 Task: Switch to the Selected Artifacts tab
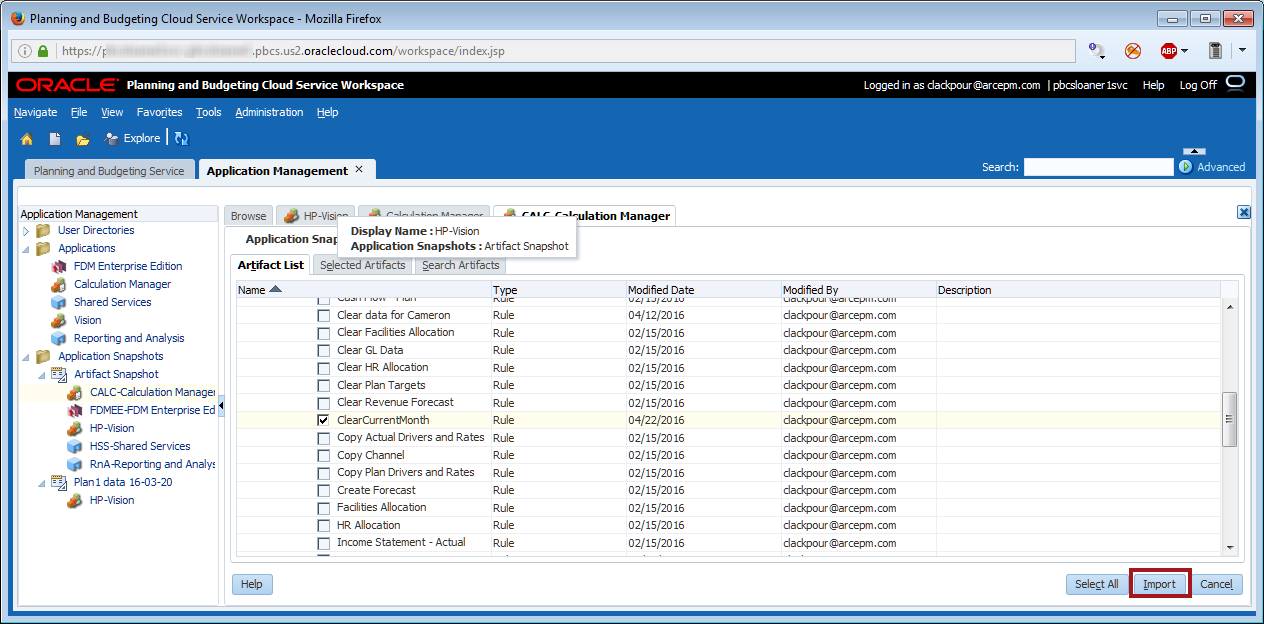(362, 265)
